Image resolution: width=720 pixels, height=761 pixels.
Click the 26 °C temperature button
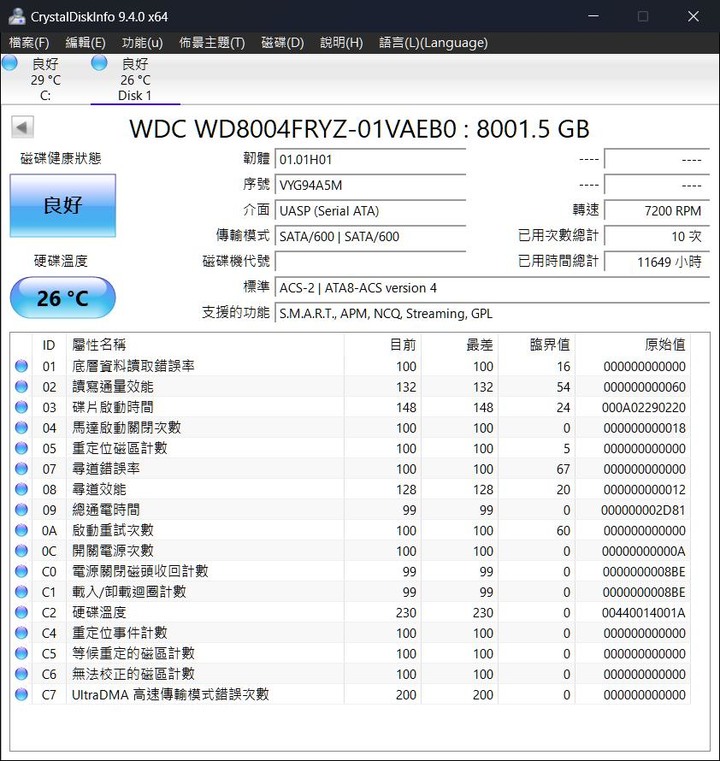[x=63, y=298]
